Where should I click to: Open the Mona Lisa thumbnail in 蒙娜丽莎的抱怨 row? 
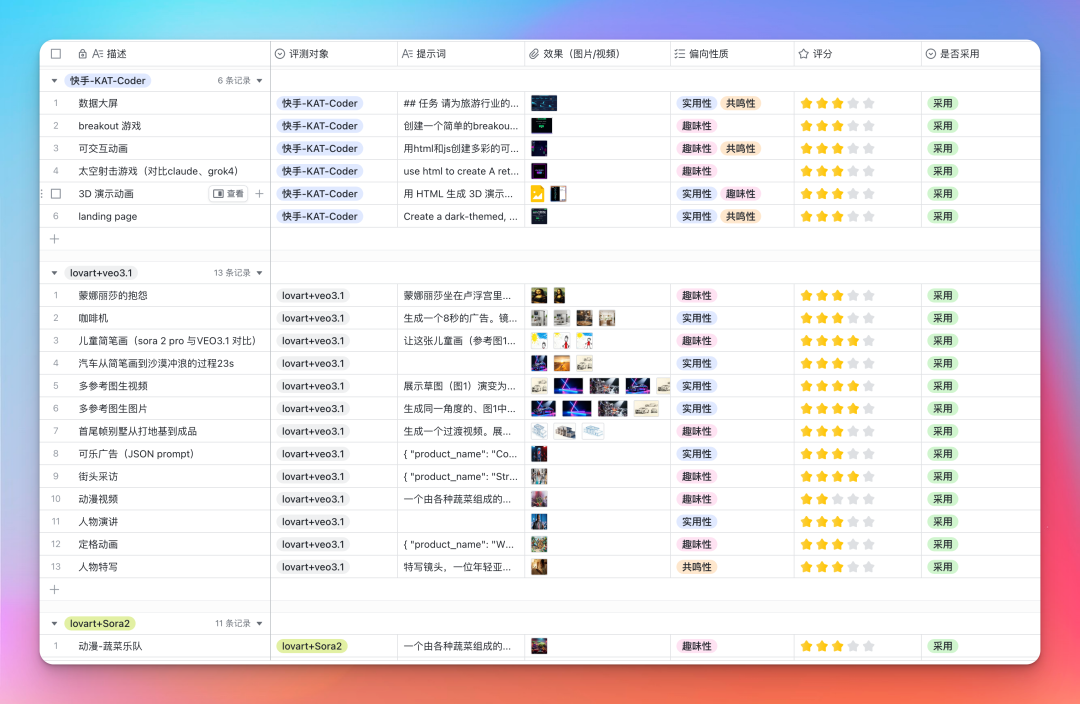pos(539,295)
